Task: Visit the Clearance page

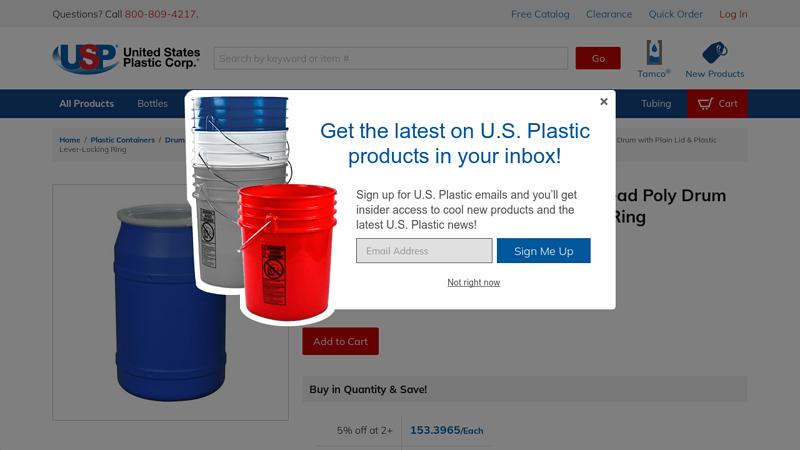Action: [x=609, y=14]
